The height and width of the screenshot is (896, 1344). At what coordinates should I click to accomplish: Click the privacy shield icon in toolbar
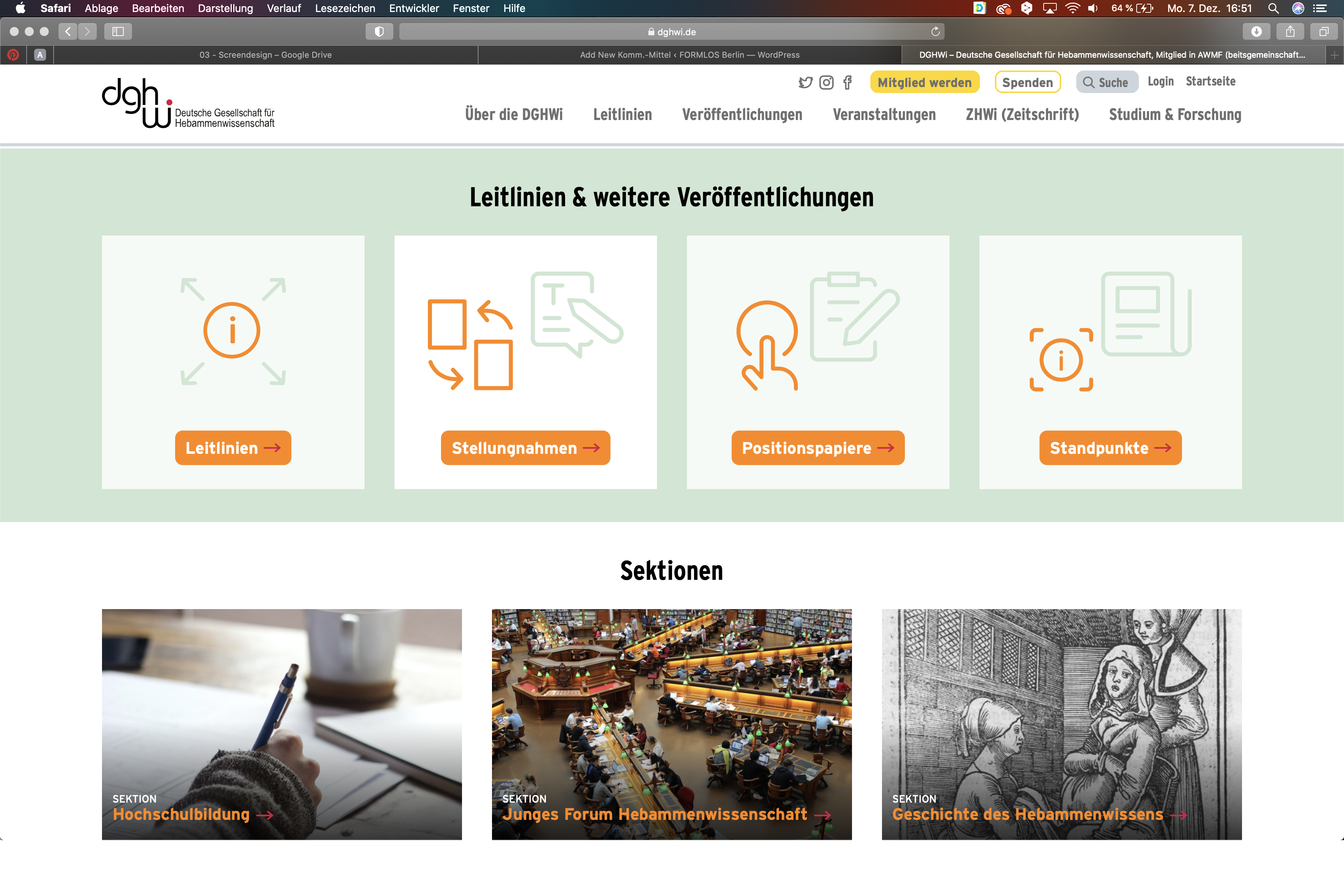point(379,32)
